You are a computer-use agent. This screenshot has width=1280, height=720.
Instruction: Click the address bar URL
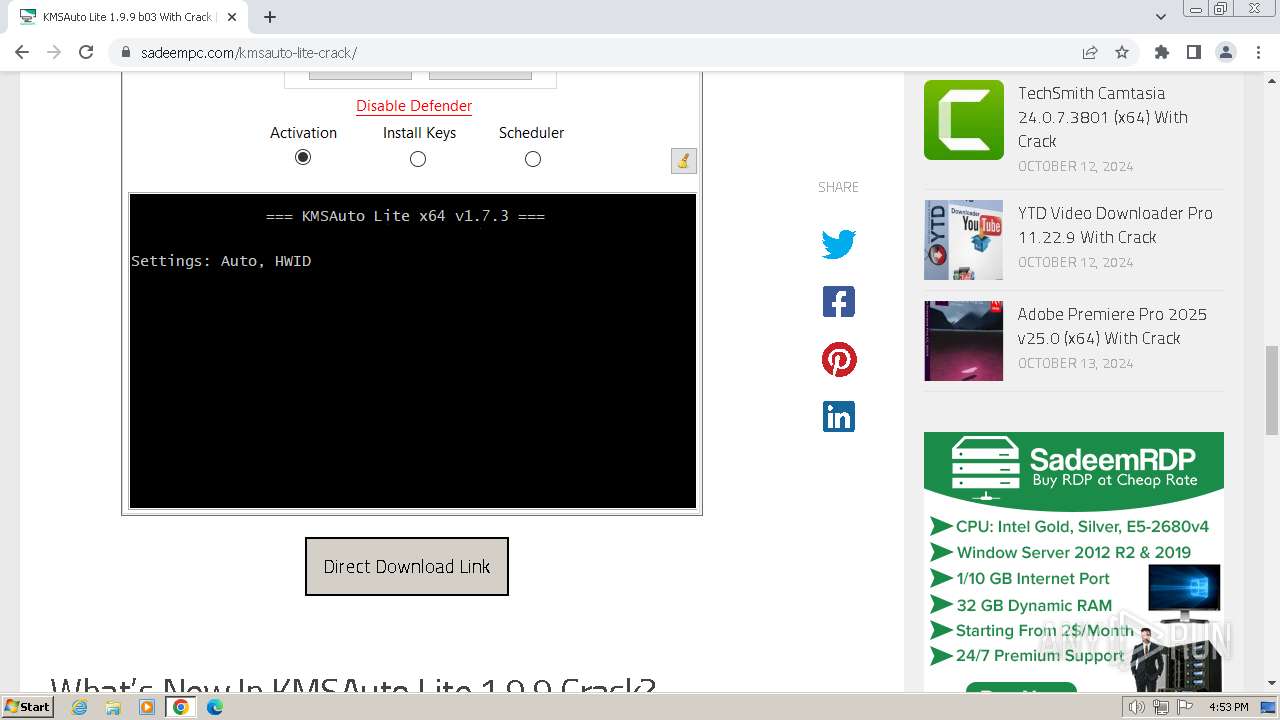pyautogui.click(x=249, y=53)
